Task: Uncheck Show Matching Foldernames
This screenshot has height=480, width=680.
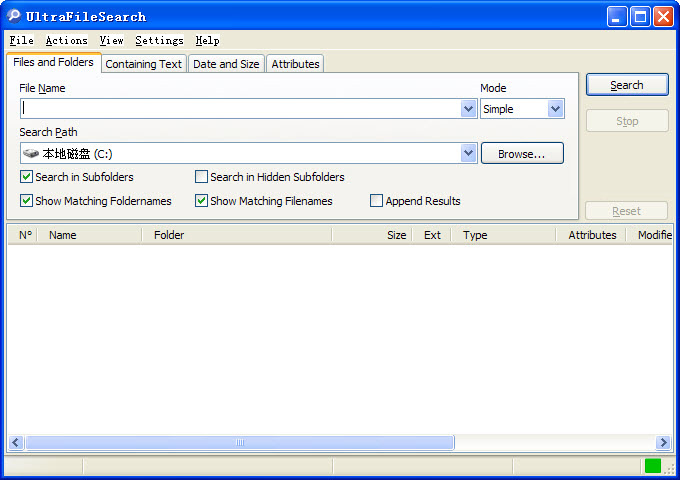Action: 27,201
